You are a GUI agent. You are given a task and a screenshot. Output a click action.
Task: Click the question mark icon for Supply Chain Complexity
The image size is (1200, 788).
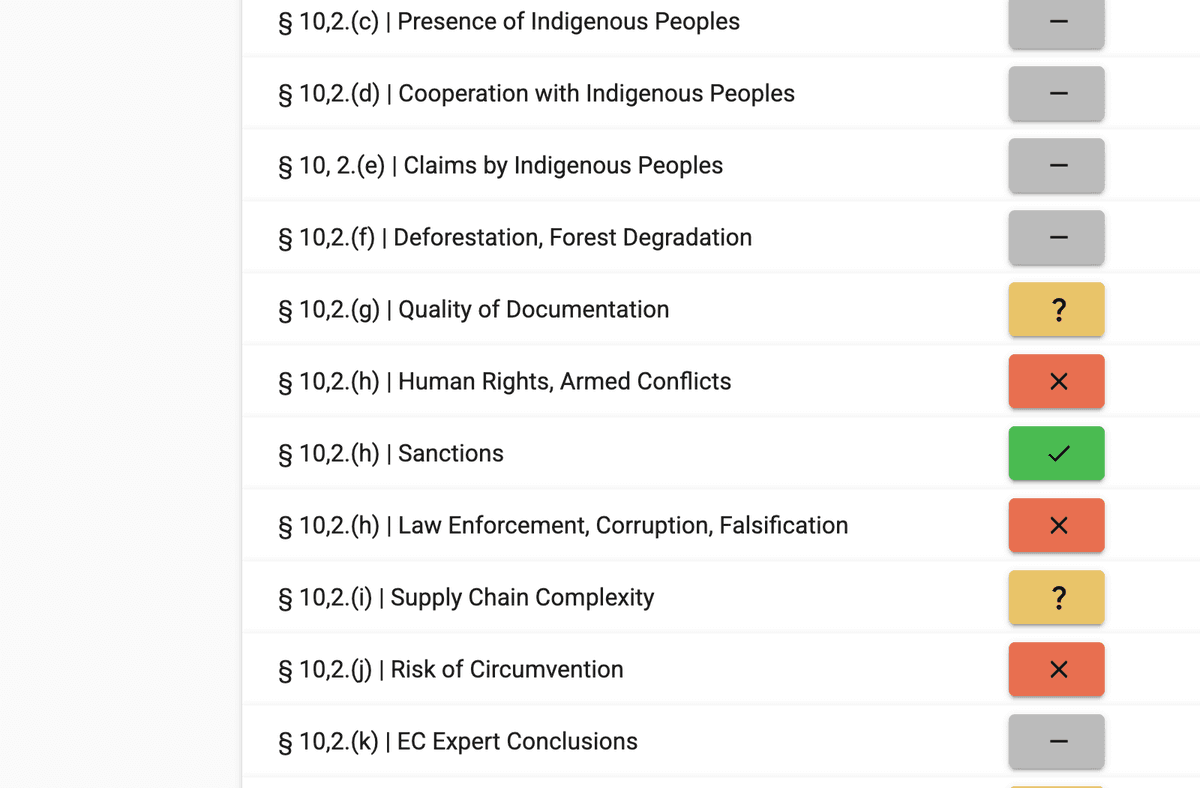coord(1056,598)
